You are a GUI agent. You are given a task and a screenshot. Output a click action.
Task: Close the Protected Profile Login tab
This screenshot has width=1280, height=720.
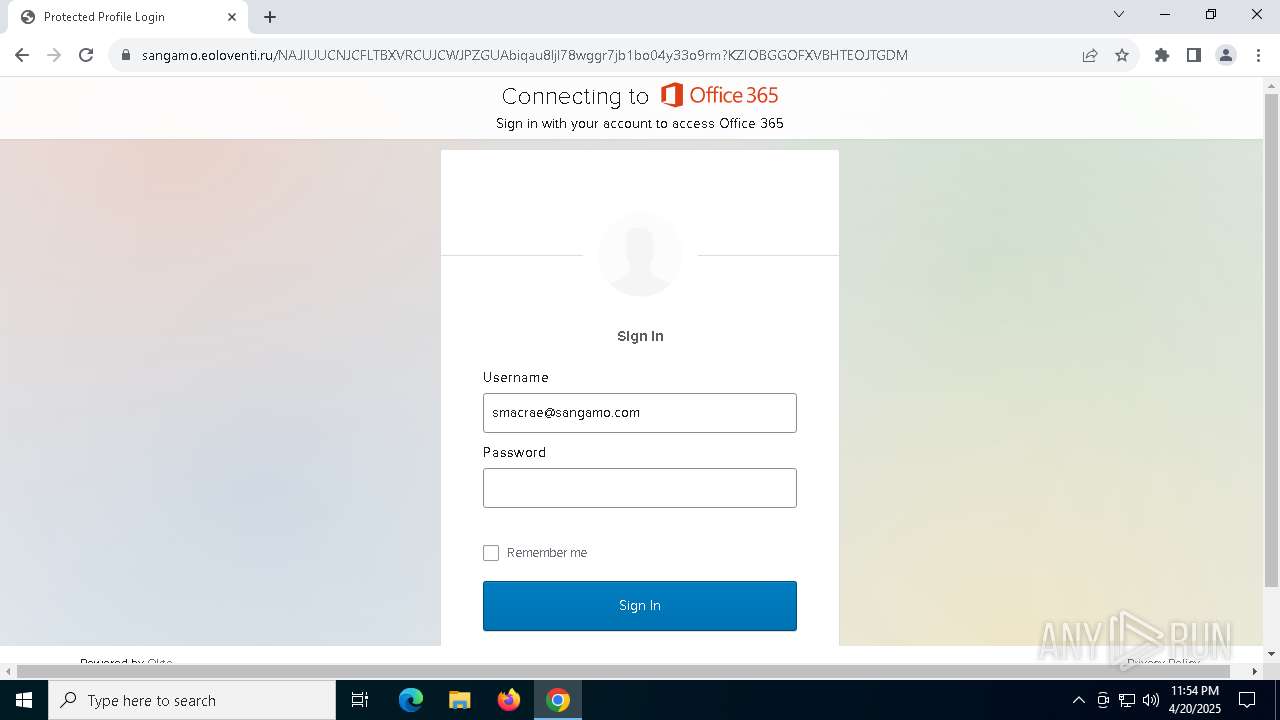pyautogui.click(x=232, y=17)
